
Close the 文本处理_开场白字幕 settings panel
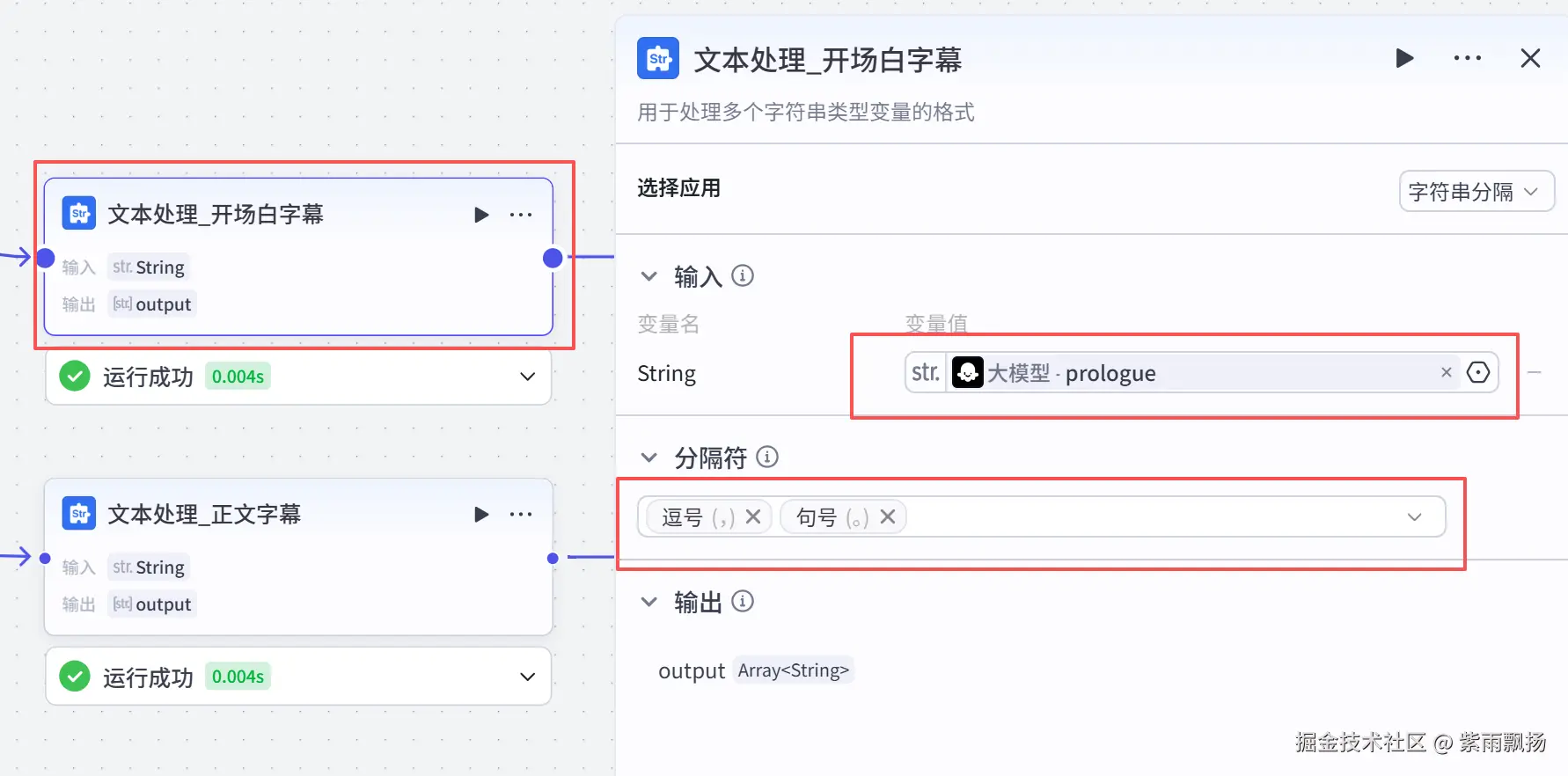tap(1530, 58)
